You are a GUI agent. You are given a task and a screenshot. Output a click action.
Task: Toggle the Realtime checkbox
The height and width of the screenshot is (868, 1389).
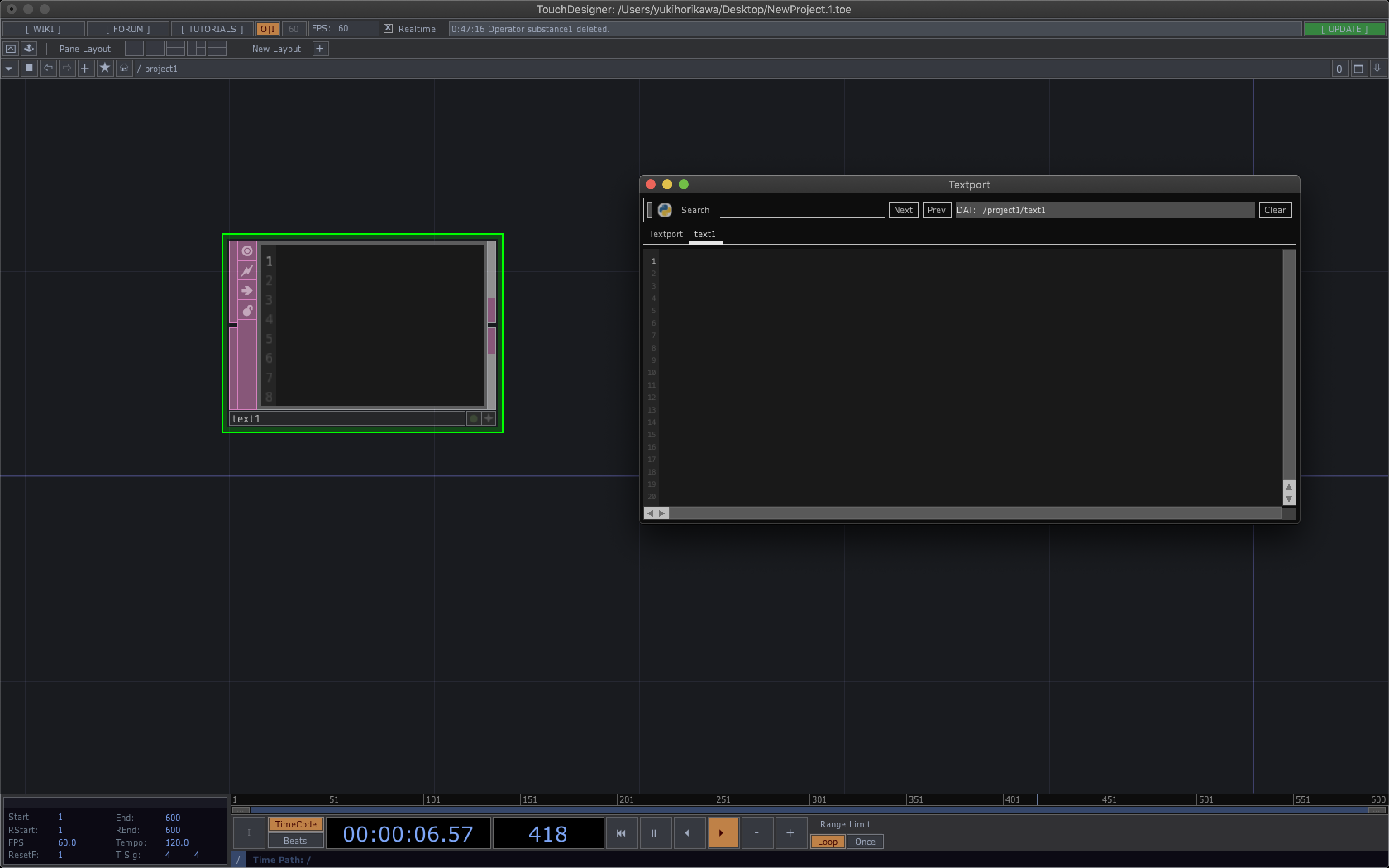point(388,29)
